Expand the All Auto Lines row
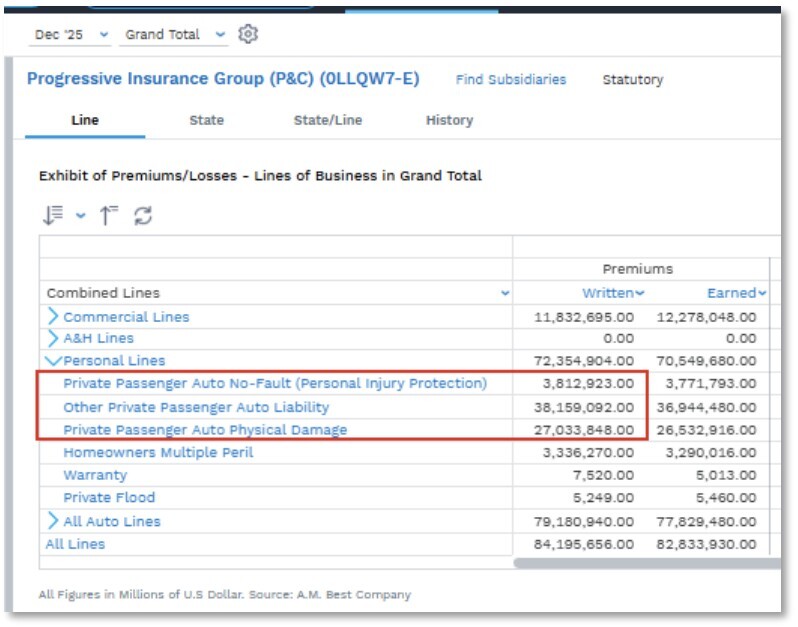This screenshot has height=627, width=798. click(x=52, y=521)
